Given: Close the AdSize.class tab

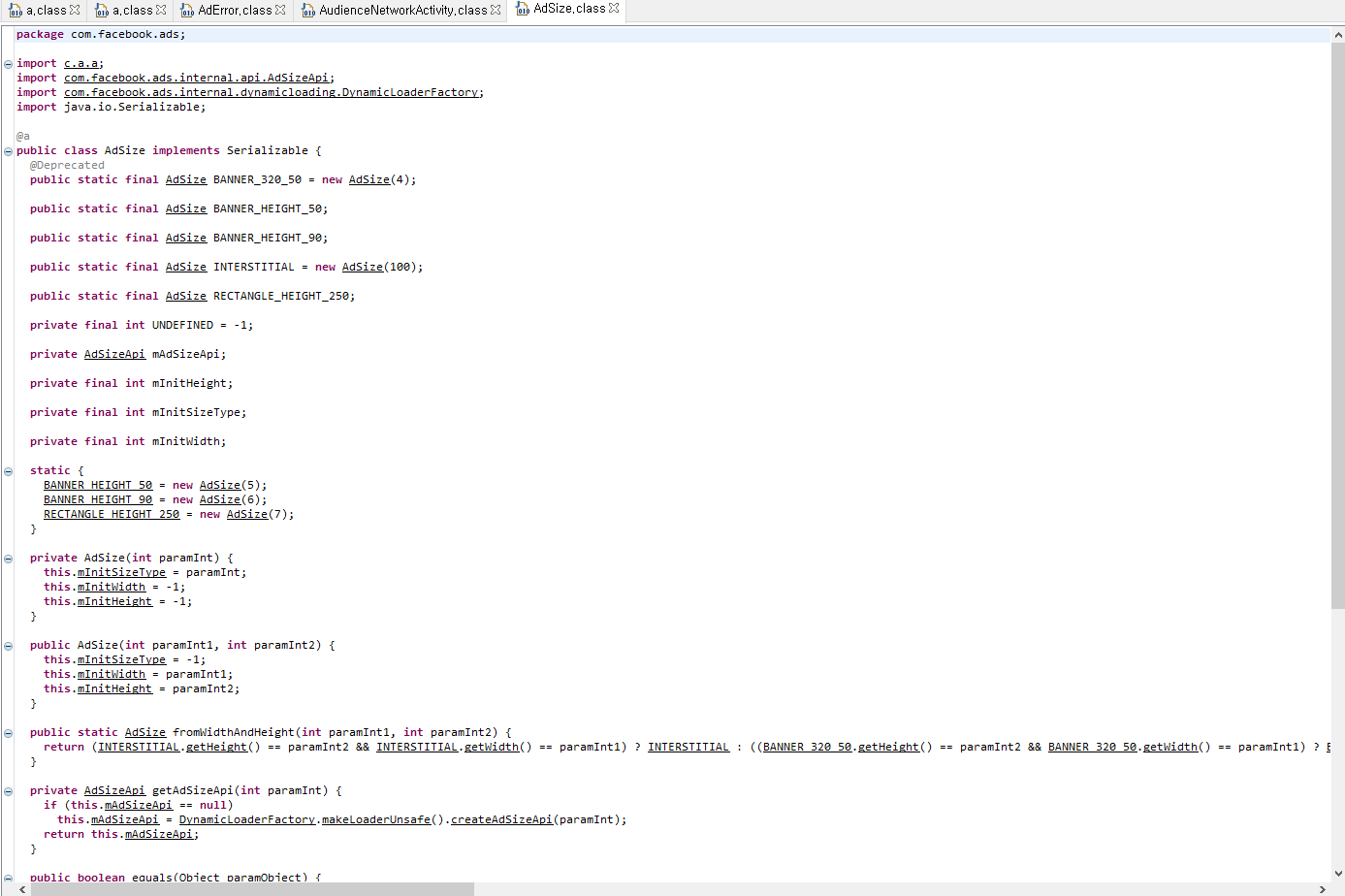Looking at the screenshot, I should coord(614,8).
